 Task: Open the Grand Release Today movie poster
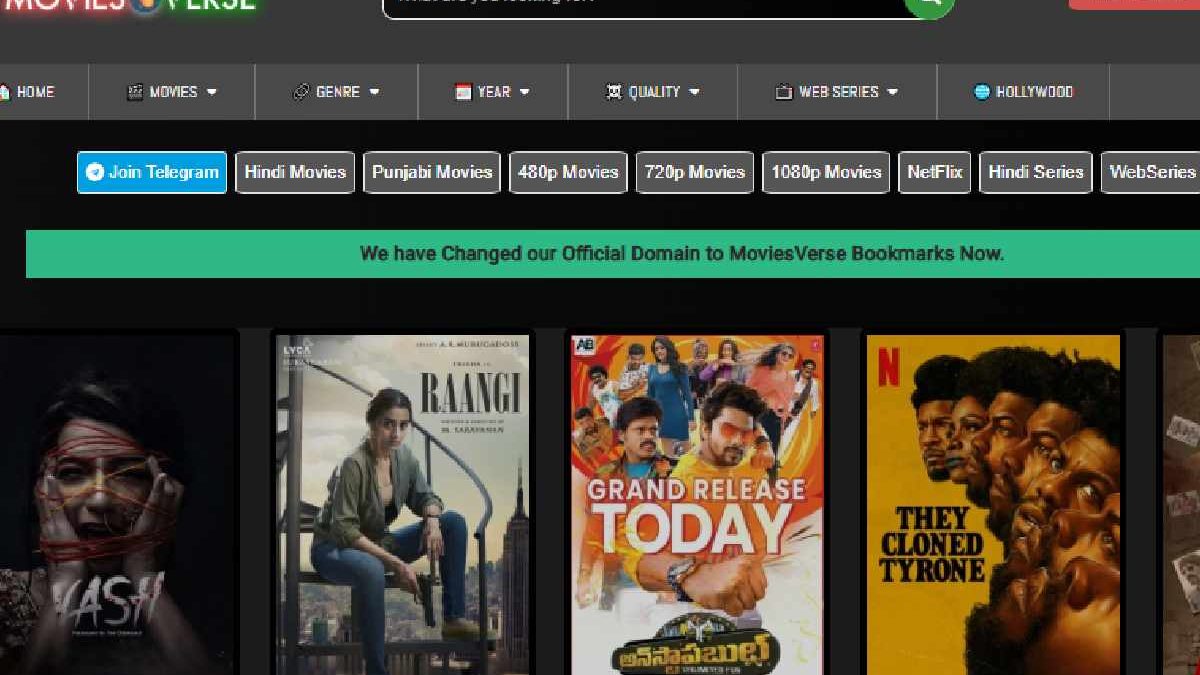click(x=697, y=505)
